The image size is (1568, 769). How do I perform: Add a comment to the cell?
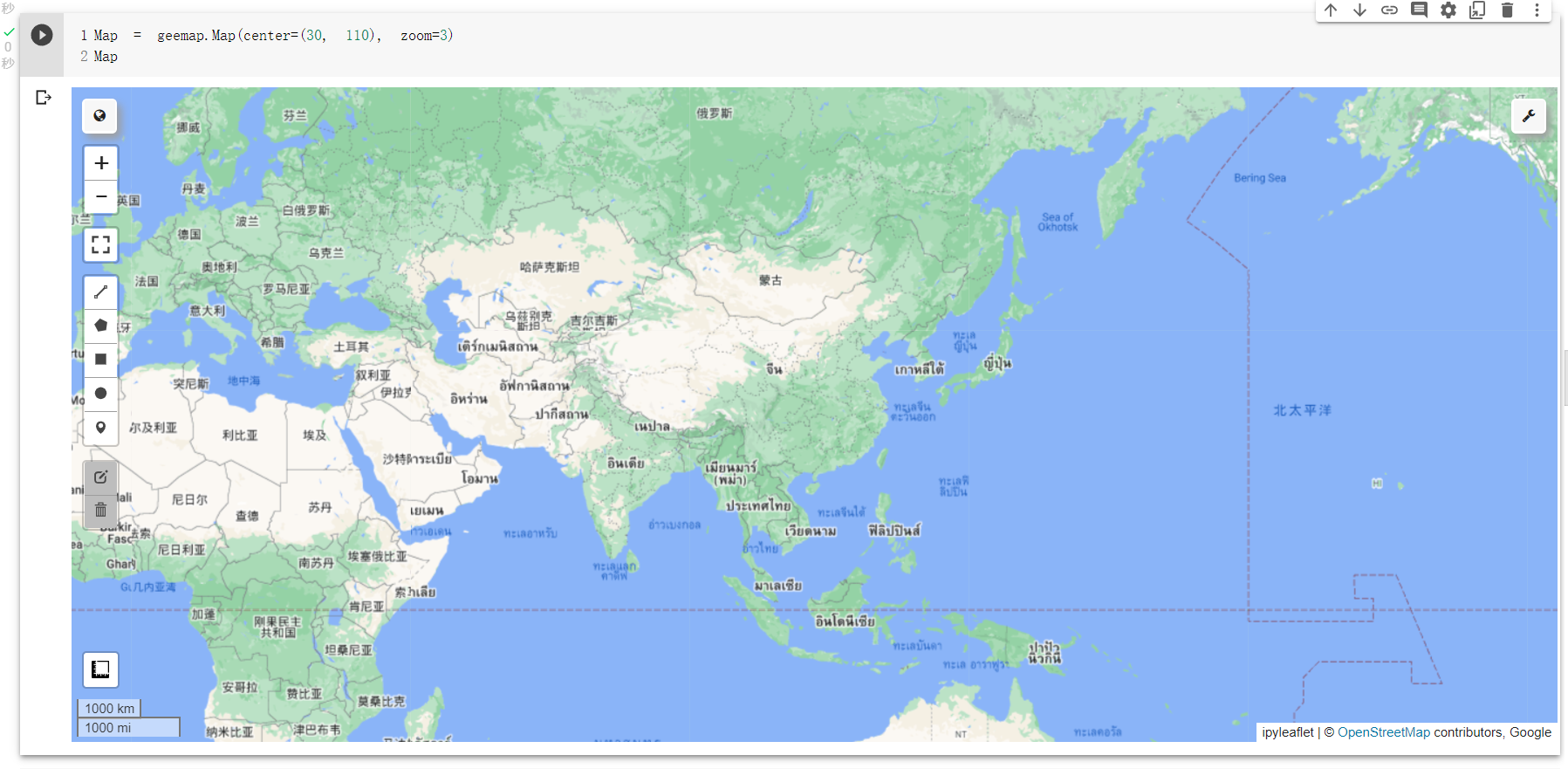point(1419,10)
